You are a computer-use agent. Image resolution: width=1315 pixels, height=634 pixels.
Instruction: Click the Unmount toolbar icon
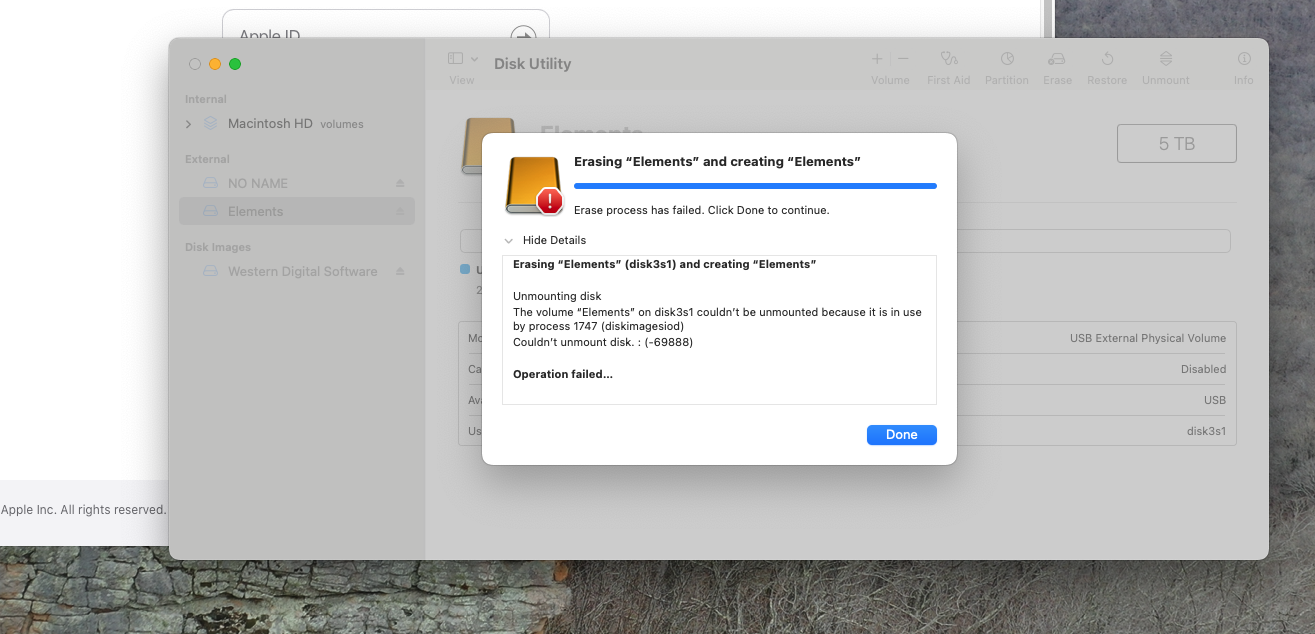pos(1166,59)
